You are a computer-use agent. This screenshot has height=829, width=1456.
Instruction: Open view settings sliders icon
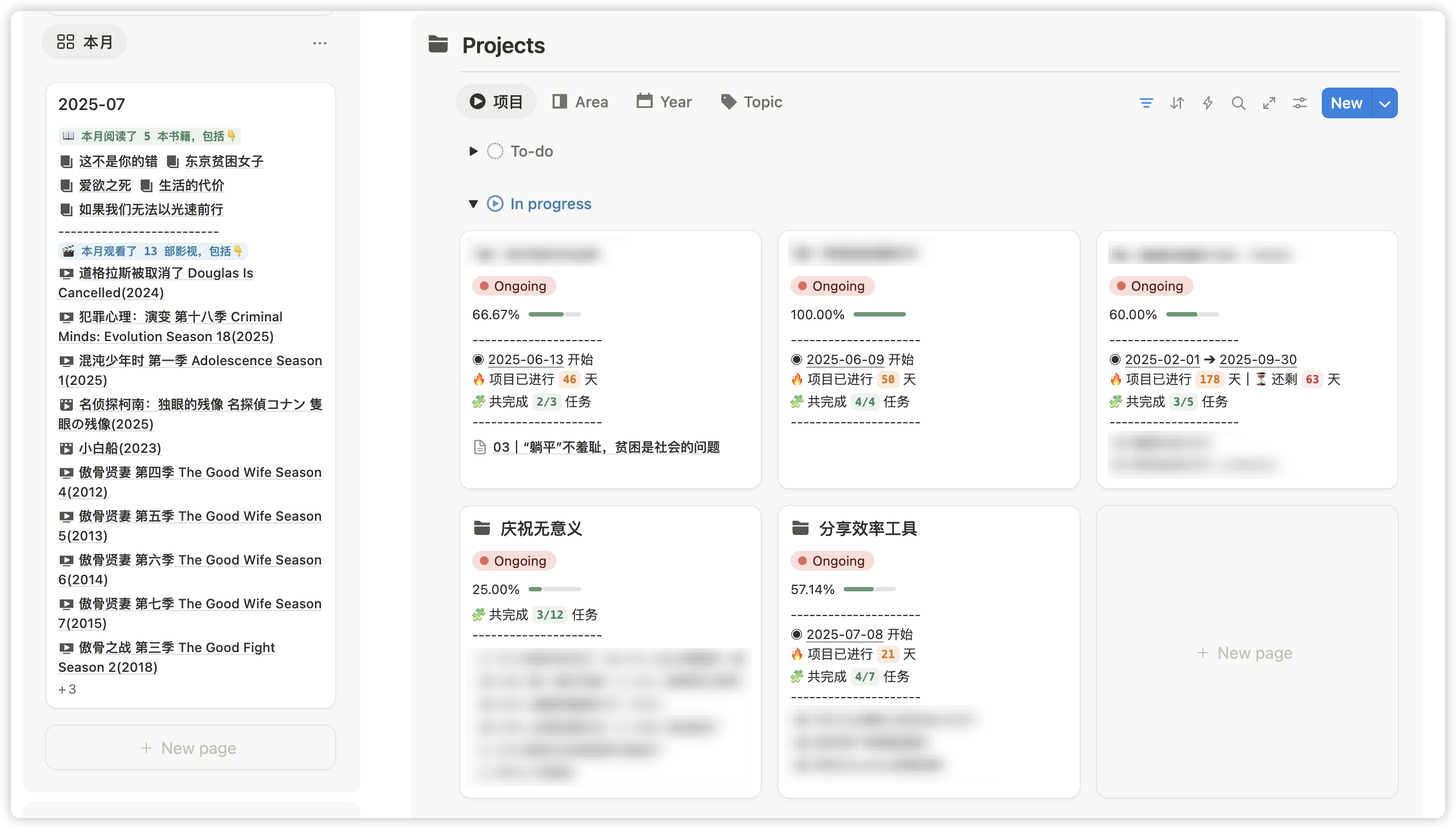click(x=1299, y=103)
